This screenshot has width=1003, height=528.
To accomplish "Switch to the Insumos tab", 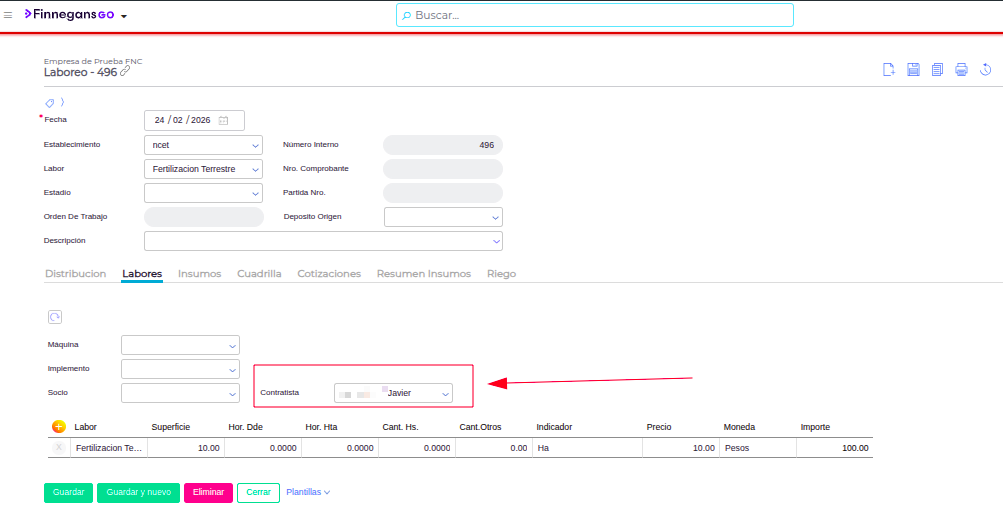I will [199, 274].
